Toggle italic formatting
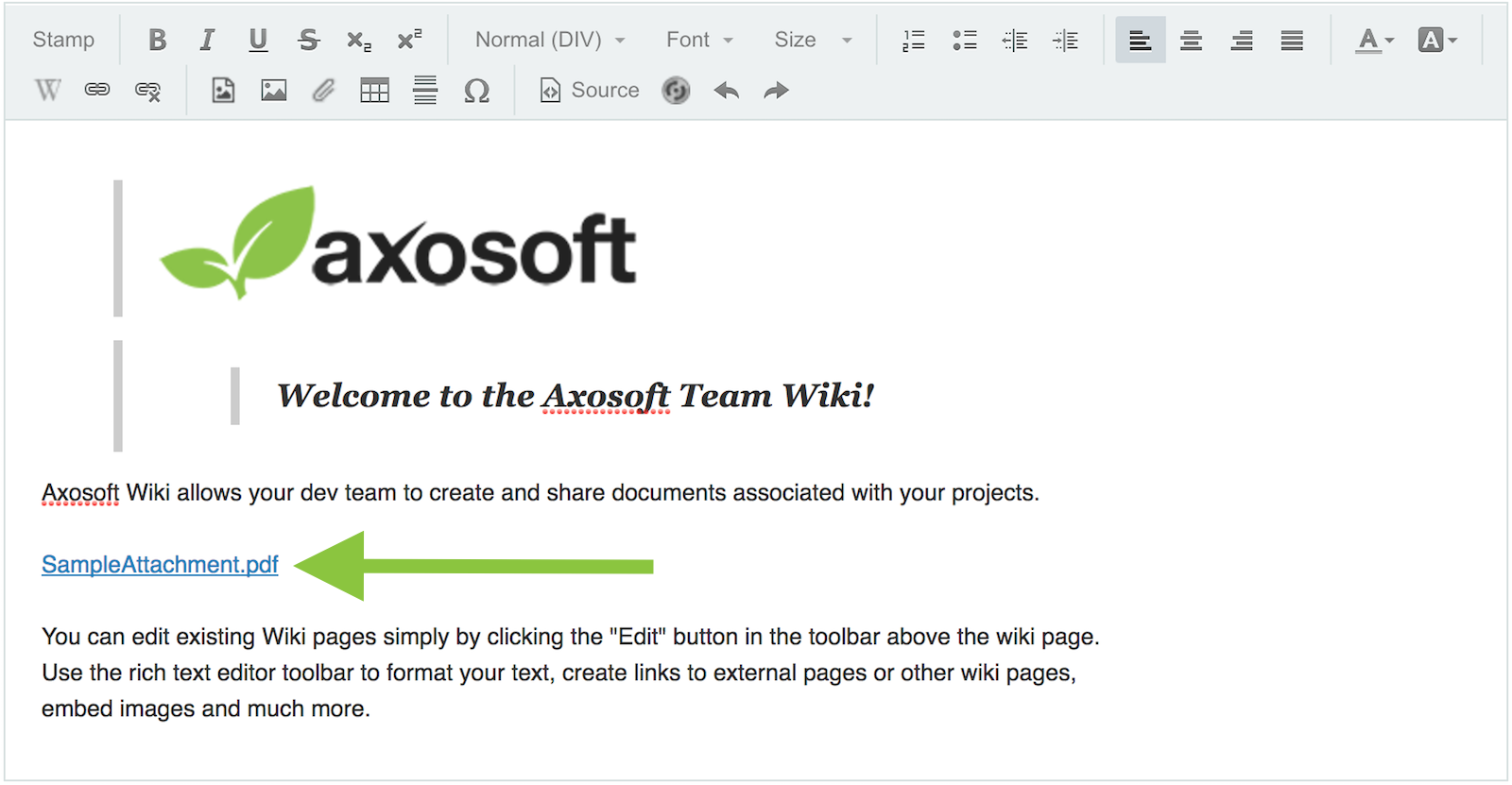The height and width of the screenshot is (785, 1512). click(x=207, y=40)
